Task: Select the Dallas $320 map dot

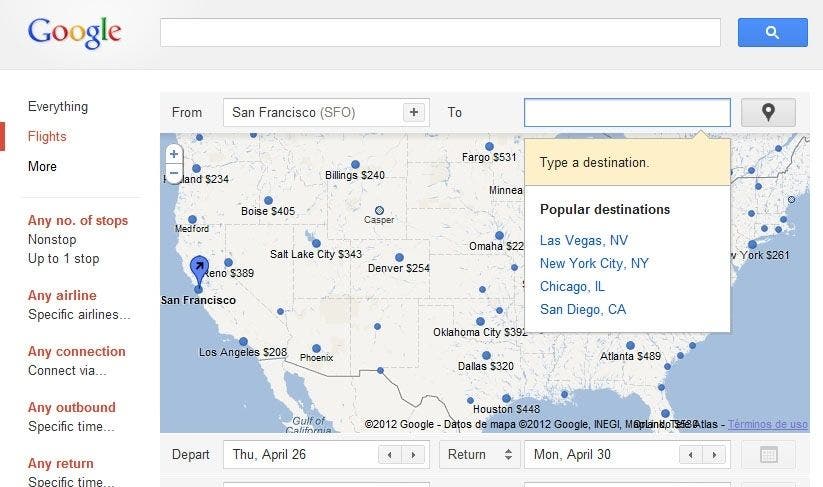Action: pyautogui.click(x=487, y=356)
